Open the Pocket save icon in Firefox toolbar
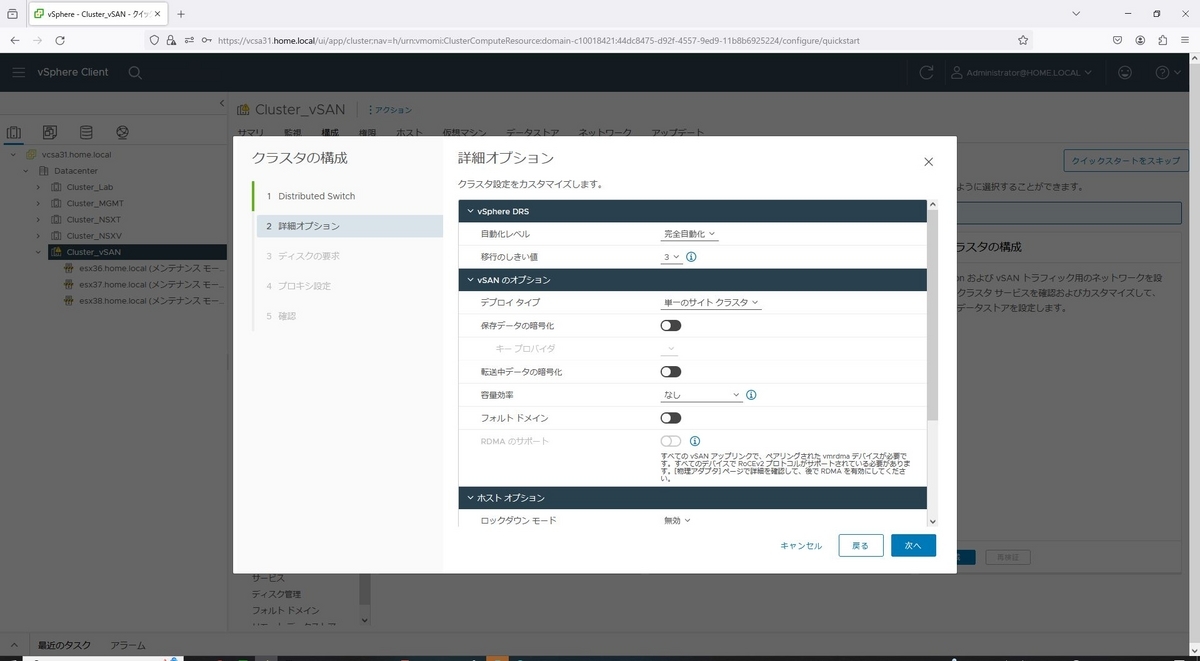Screen dimensions: 1200x661 point(1117,40)
